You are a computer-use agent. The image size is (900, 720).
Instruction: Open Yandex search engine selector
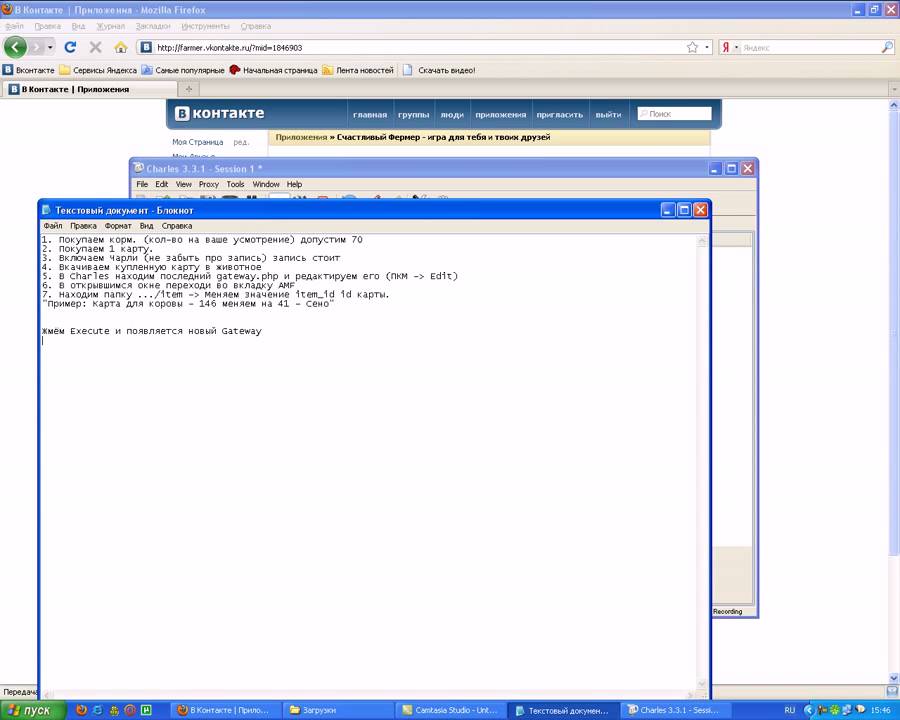coord(730,48)
